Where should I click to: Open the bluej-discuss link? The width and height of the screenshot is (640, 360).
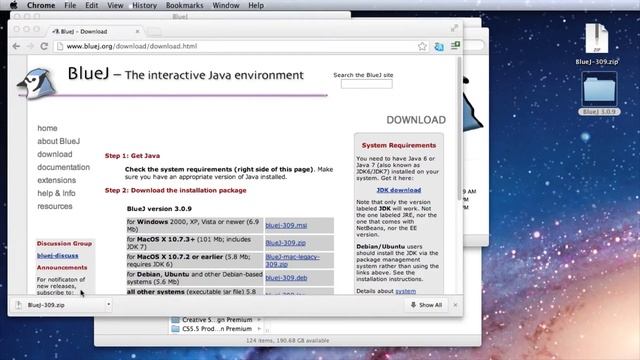click(x=58, y=256)
